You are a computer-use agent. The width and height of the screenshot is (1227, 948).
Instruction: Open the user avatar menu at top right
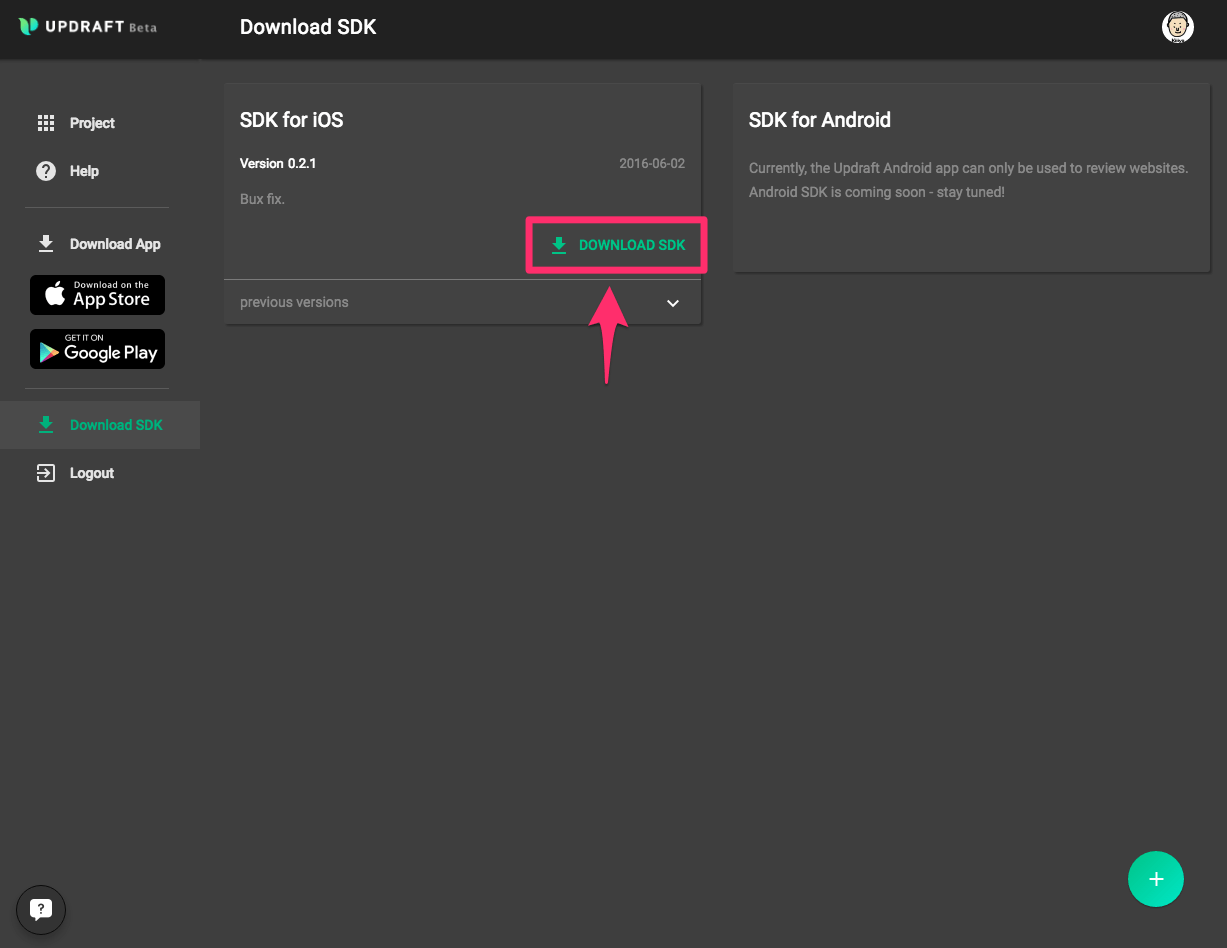pos(1178,27)
